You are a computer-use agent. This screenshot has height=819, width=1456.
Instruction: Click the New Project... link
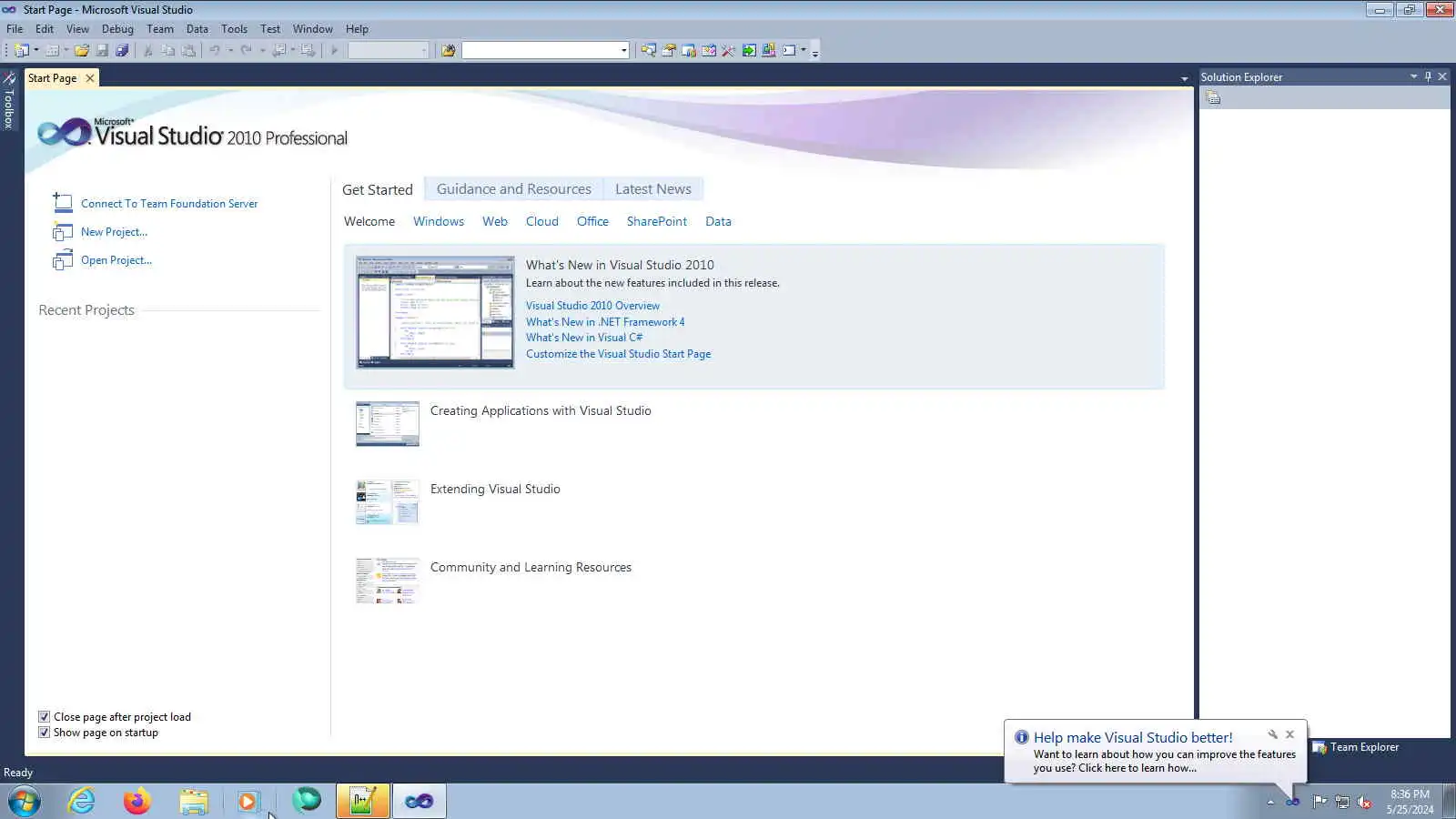coord(114,232)
